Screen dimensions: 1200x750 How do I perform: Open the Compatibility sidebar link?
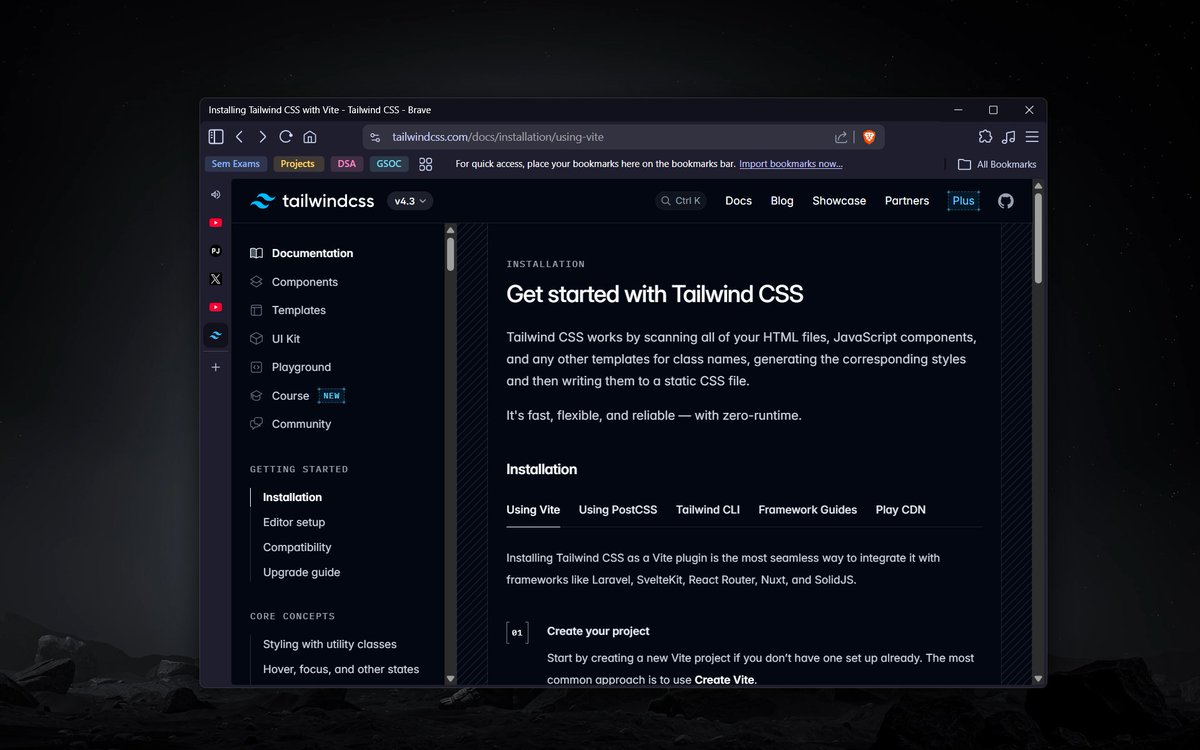(297, 547)
